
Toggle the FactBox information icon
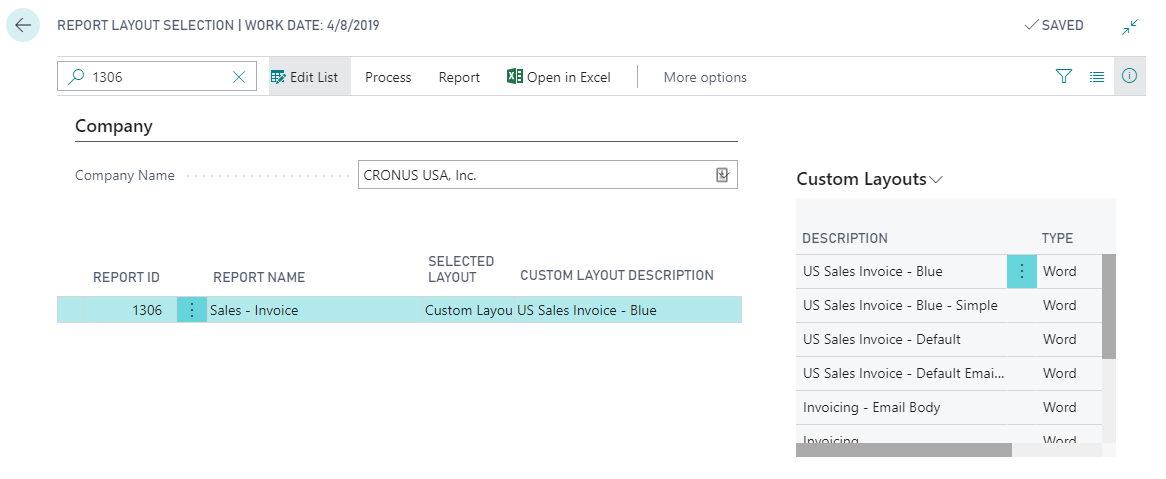1129,77
